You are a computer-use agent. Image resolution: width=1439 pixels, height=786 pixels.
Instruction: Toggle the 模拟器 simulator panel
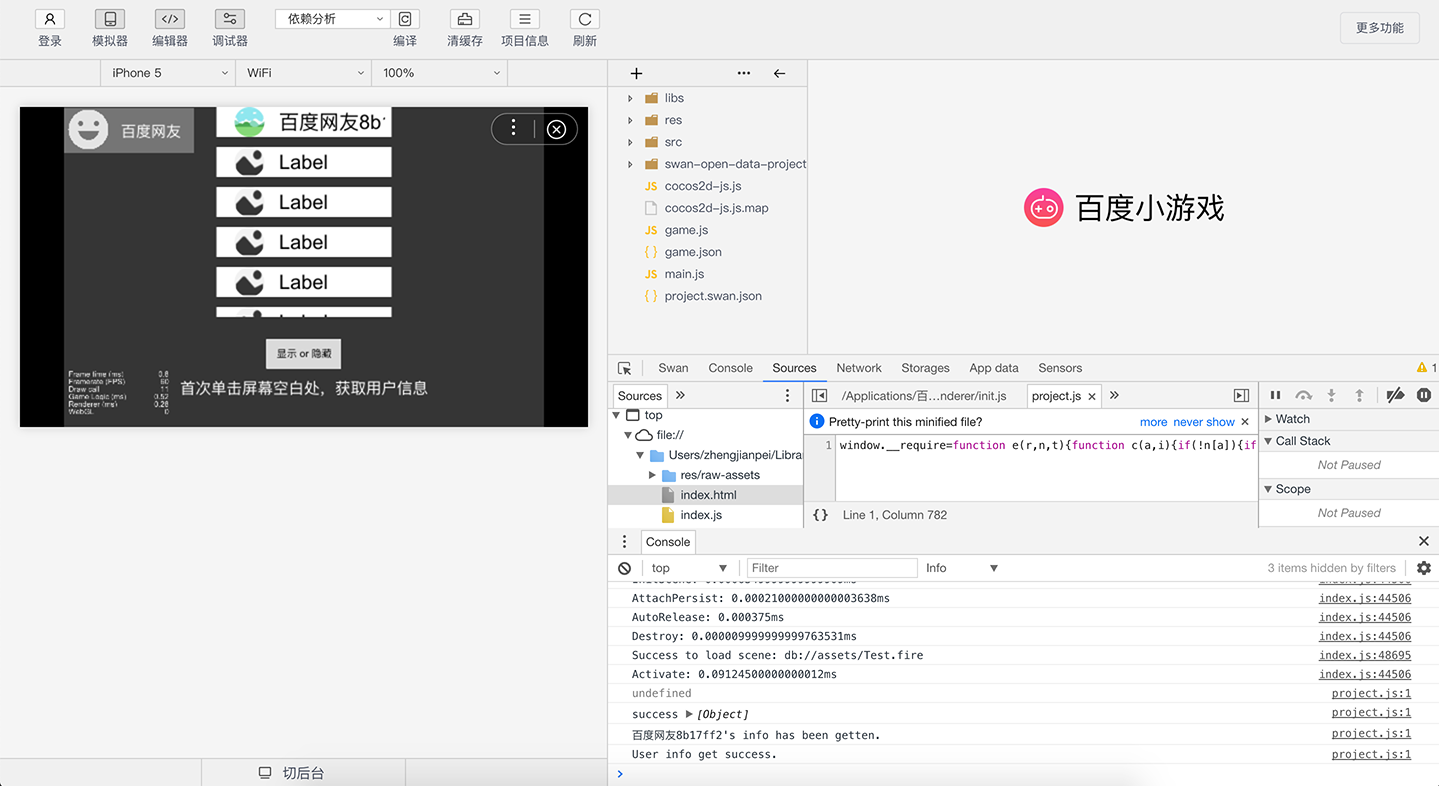pos(110,19)
